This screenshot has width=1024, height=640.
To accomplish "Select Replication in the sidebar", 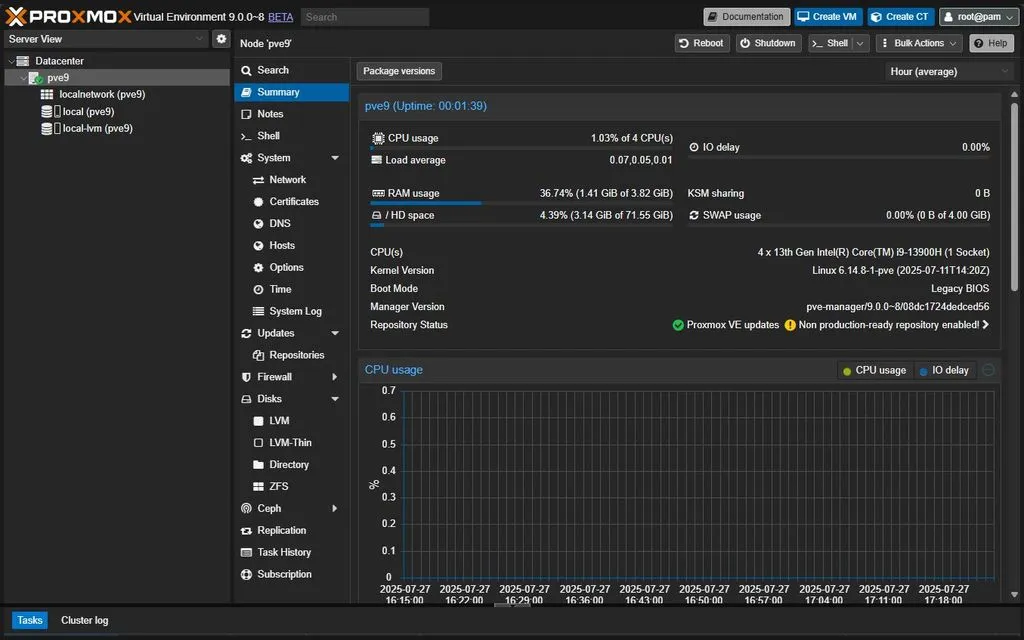I will tap(280, 530).
